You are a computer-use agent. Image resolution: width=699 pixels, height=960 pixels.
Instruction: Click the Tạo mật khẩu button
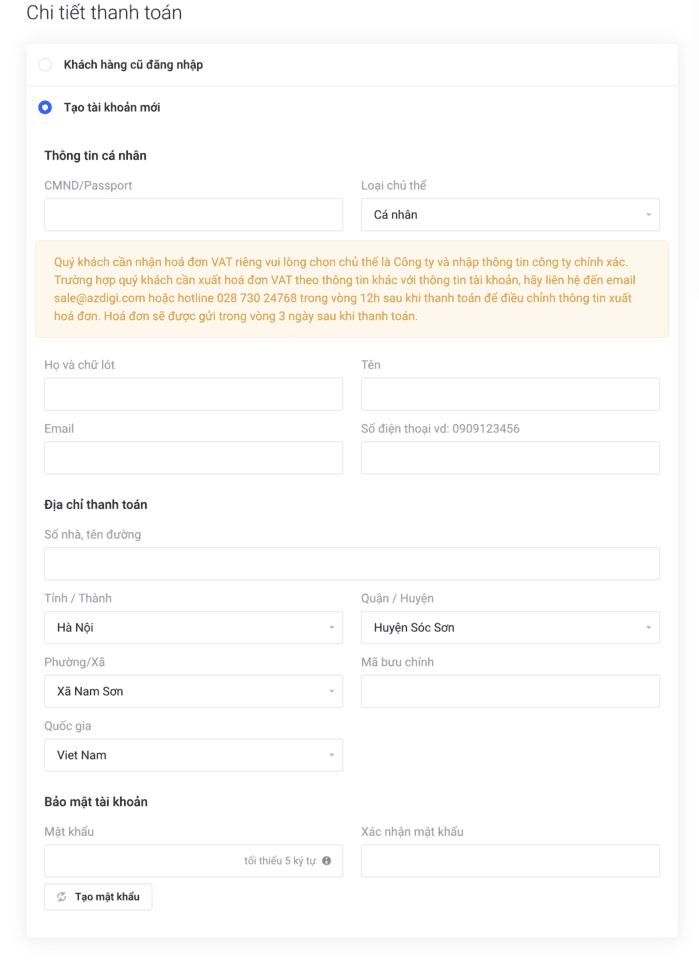(x=98, y=897)
